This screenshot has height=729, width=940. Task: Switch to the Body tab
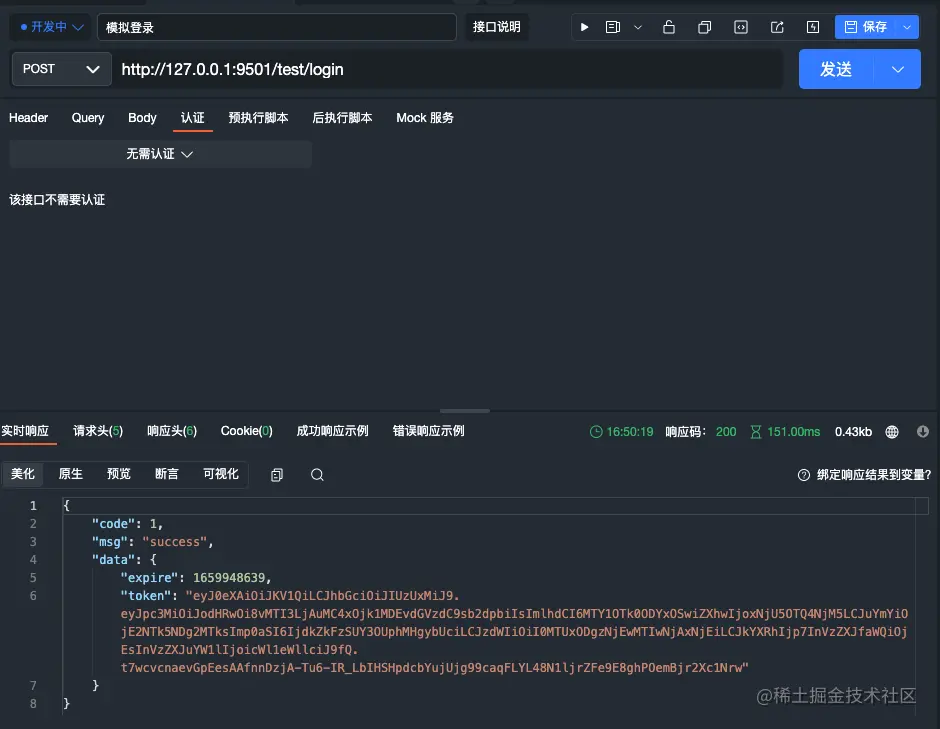[x=142, y=118]
